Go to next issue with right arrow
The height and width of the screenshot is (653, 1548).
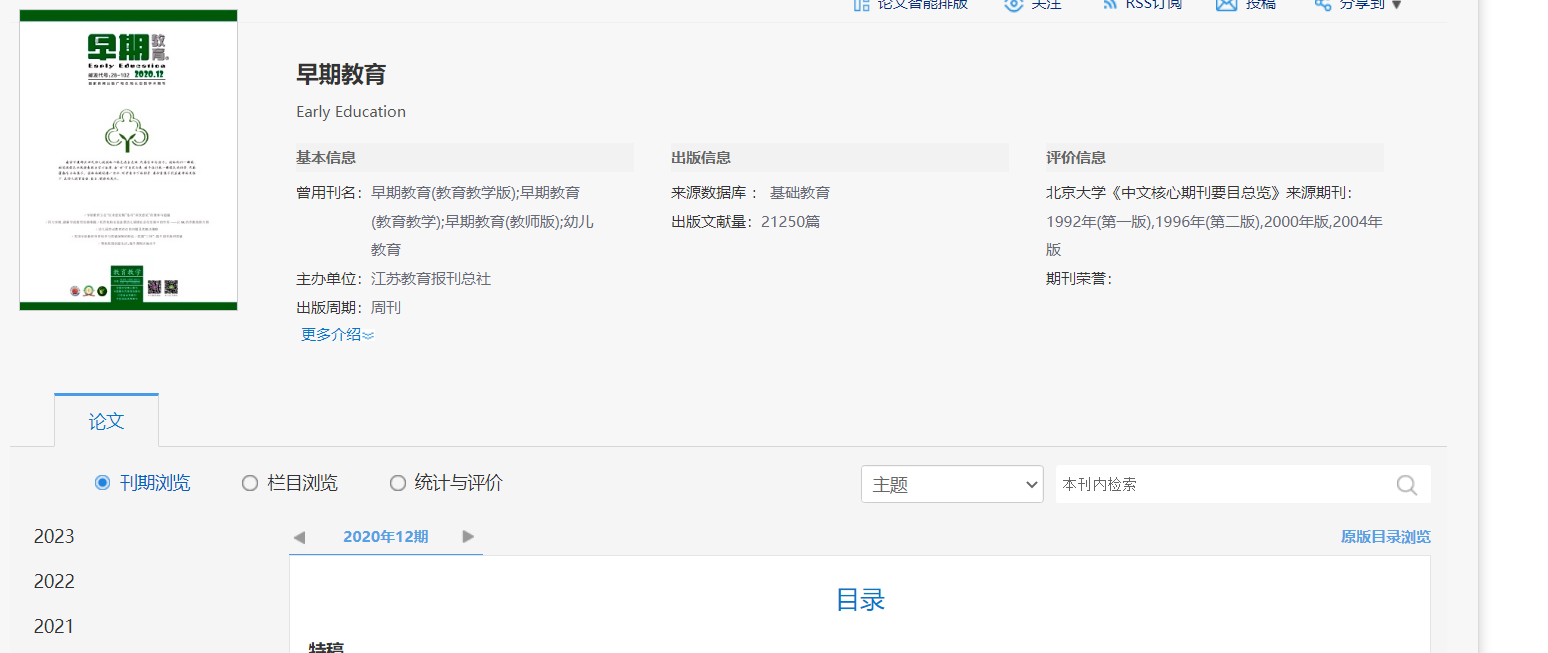pos(468,537)
